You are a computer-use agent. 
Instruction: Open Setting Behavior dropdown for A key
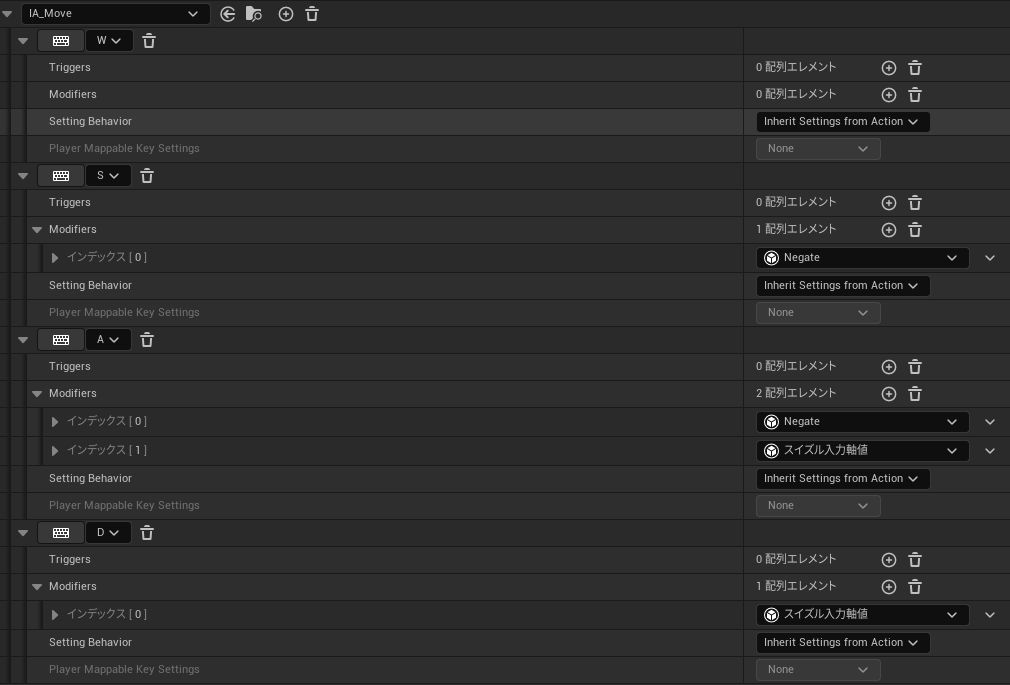843,479
